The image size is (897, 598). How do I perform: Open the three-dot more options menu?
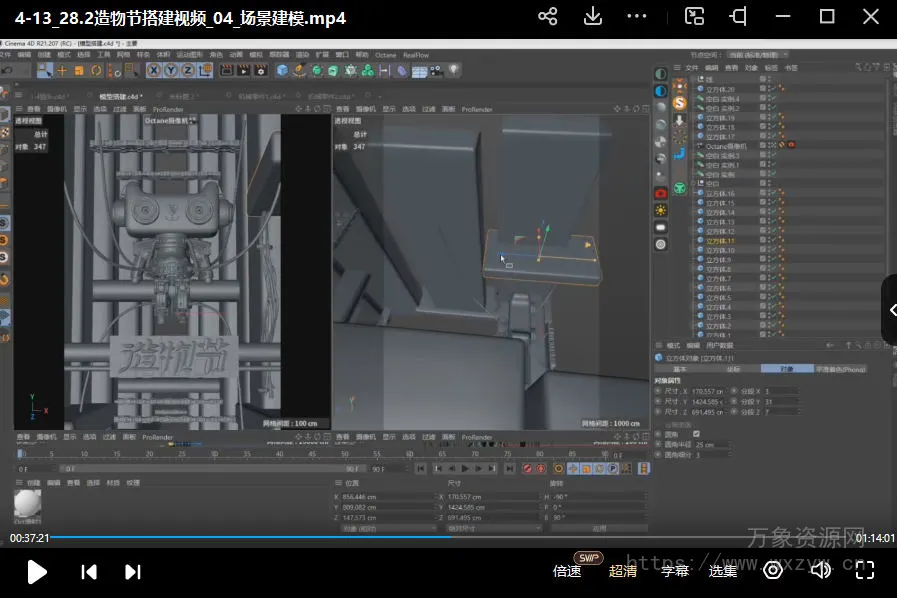pyautogui.click(x=636, y=17)
